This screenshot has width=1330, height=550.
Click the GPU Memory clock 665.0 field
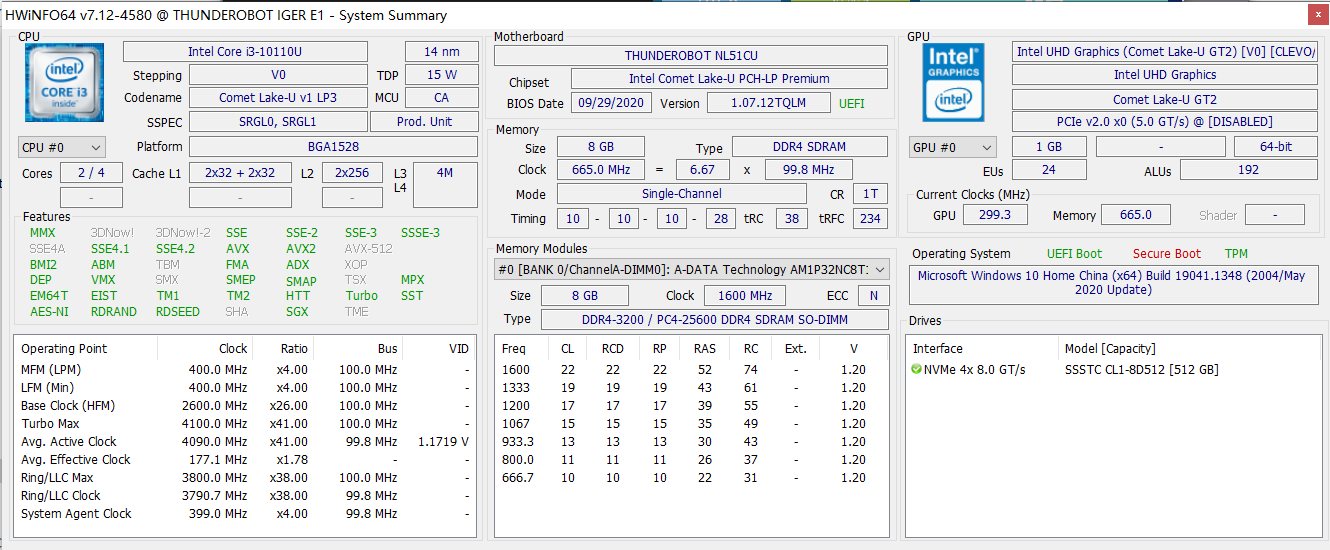click(1135, 215)
